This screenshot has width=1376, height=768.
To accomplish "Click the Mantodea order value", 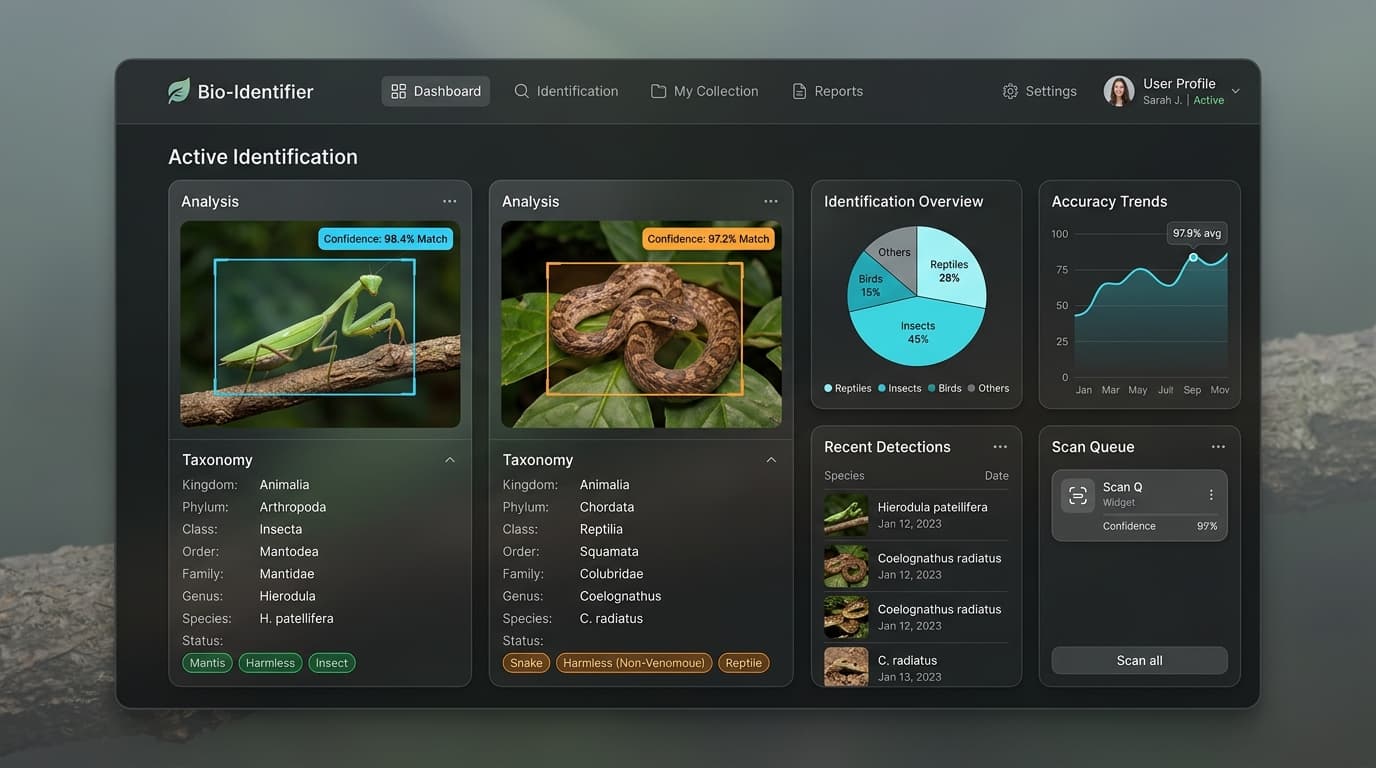I will point(289,552).
